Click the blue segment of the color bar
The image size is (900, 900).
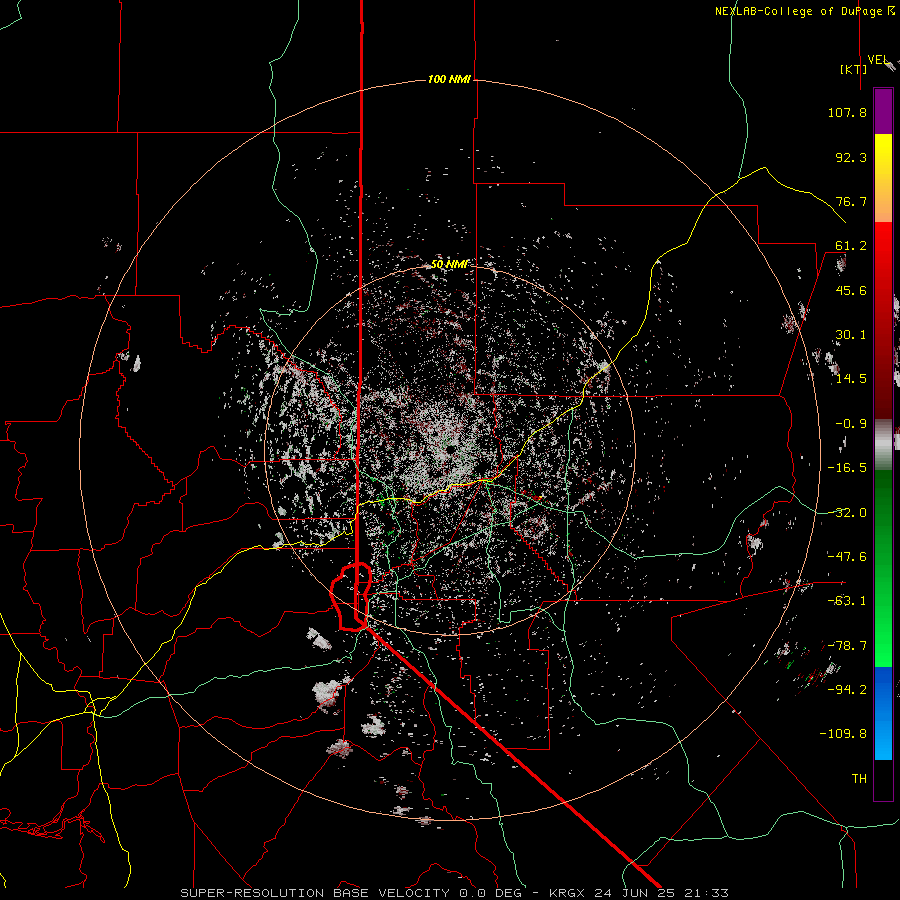(883, 713)
